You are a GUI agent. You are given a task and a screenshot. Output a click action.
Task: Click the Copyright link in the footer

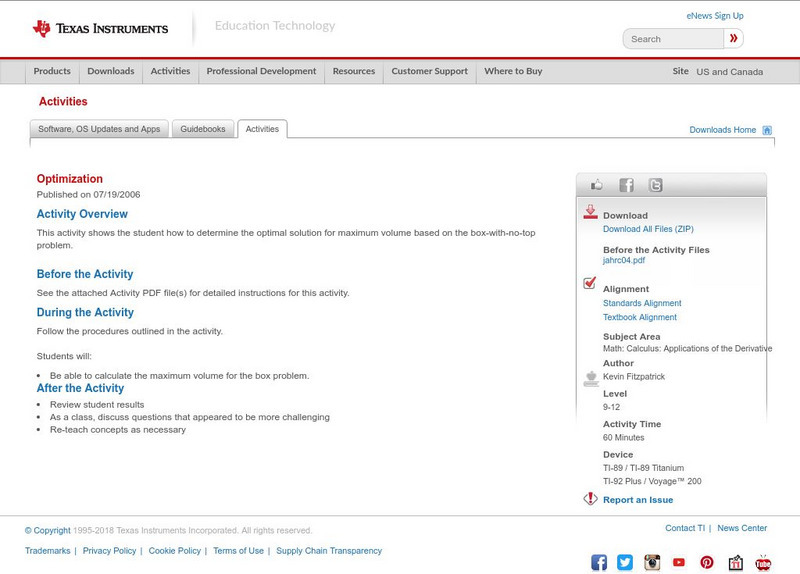47,531
